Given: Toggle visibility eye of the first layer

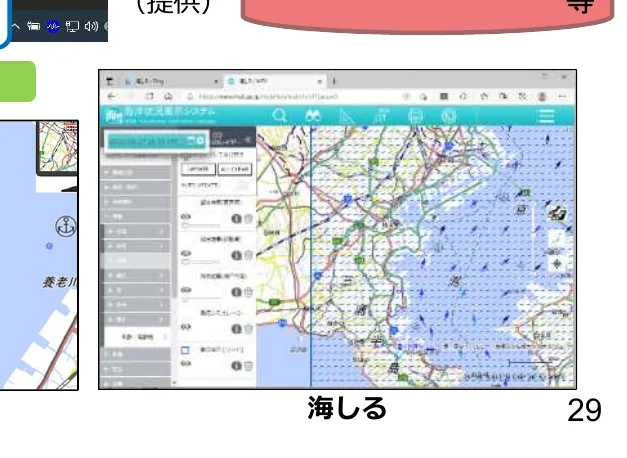Looking at the screenshot, I should pos(186,217).
